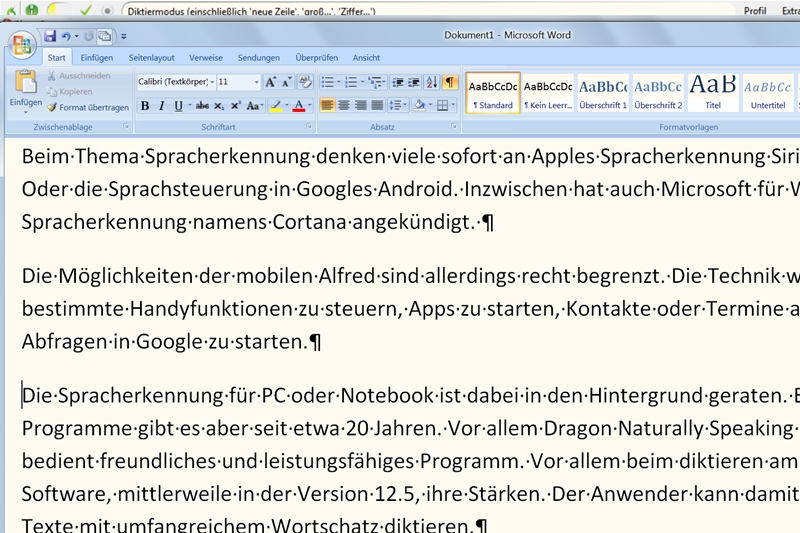800x533 pixels.
Task: Open the line spacing menu
Action: [x=397, y=106]
